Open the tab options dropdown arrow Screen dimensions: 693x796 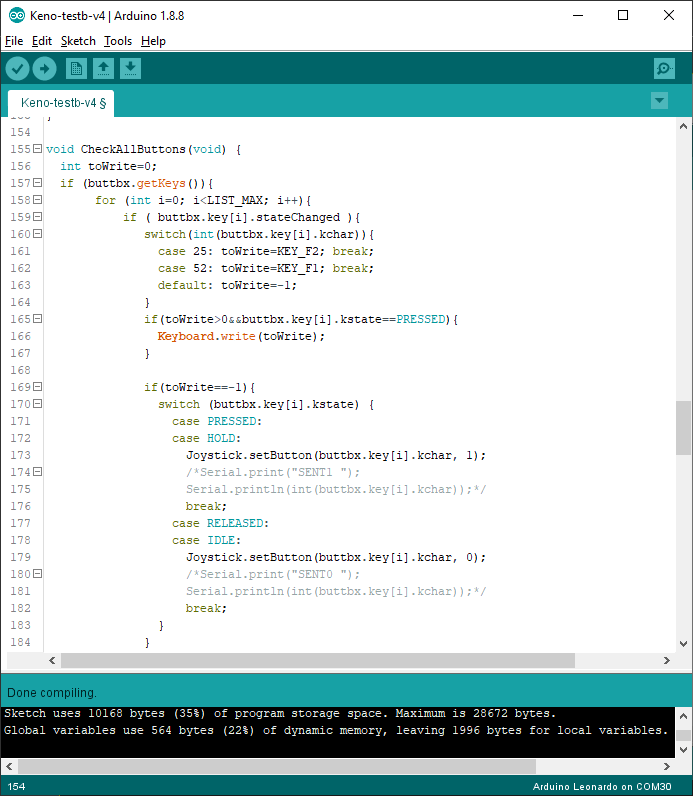pos(659,101)
